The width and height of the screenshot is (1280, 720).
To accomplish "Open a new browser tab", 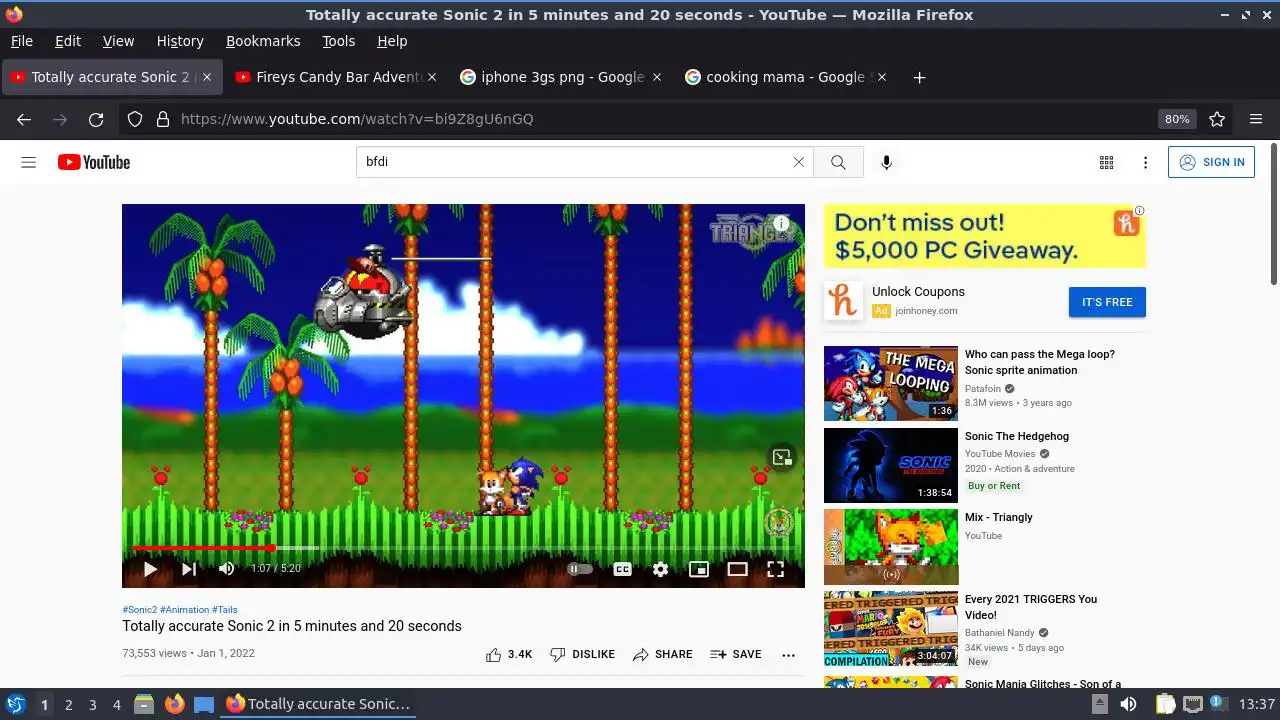I will coord(919,77).
